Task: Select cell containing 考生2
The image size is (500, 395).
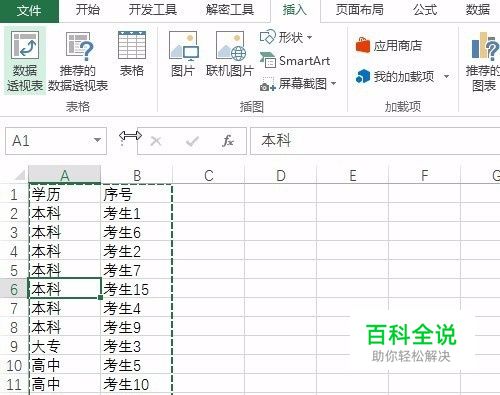Action: [x=137, y=251]
